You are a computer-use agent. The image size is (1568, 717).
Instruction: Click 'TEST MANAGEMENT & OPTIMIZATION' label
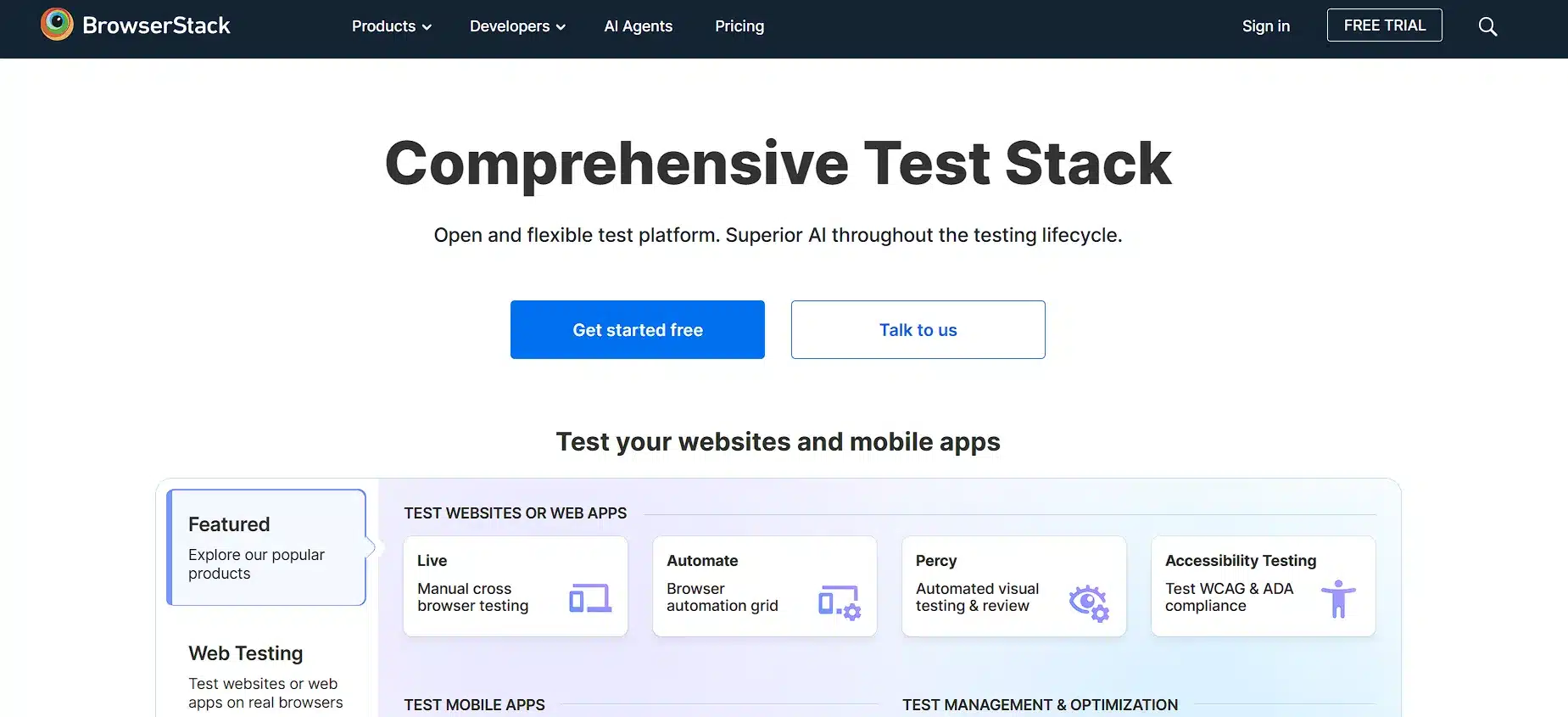coord(1040,705)
